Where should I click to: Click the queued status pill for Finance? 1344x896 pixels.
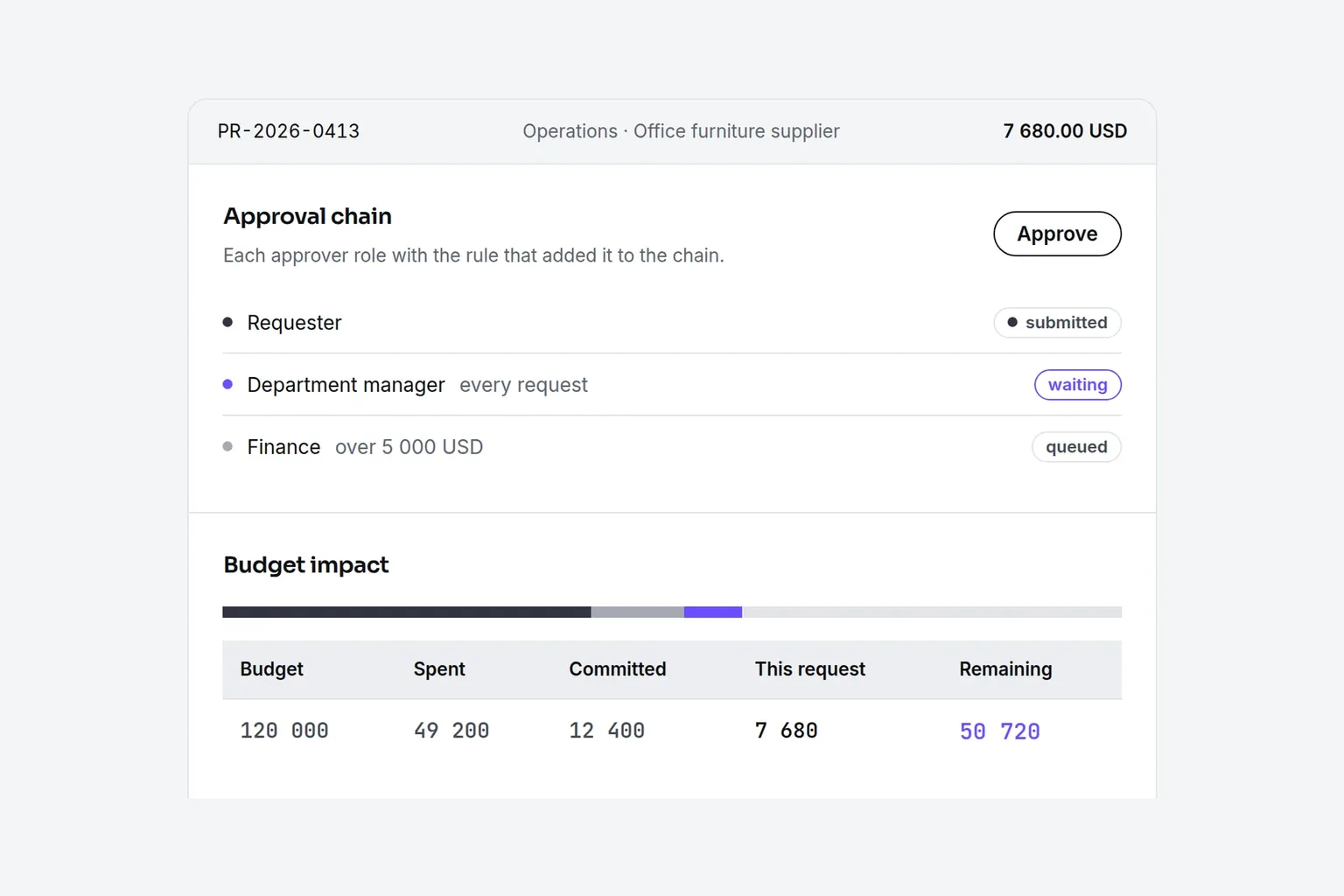pyautogui.click(x=1076, y=447)
